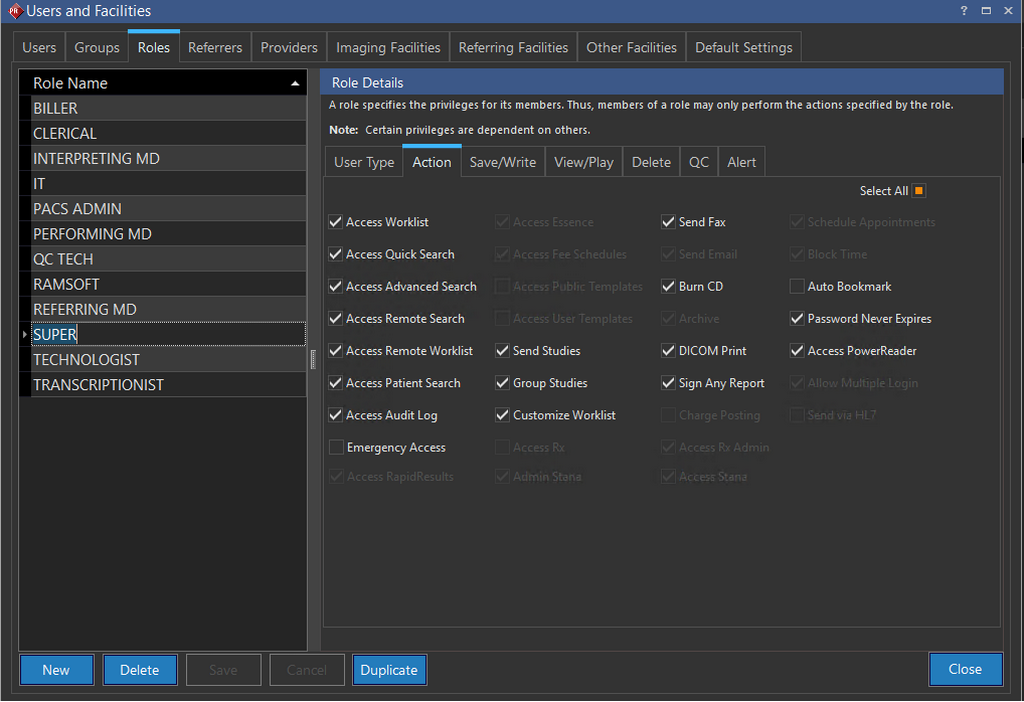Screen dimensions: 1024x702
Task: Enable the Emergency Access checkbox
Action: 336,448
